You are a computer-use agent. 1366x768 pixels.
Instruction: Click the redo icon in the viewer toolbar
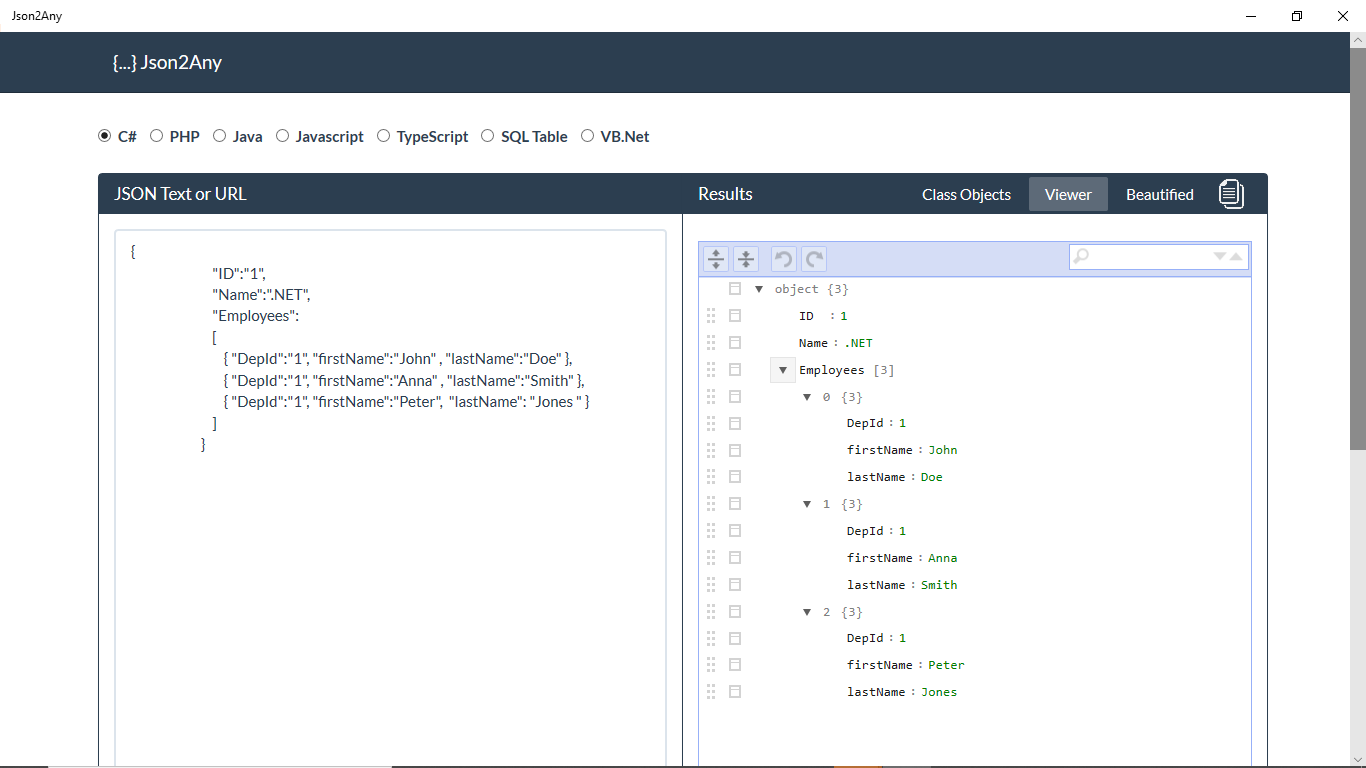(813, 259)
